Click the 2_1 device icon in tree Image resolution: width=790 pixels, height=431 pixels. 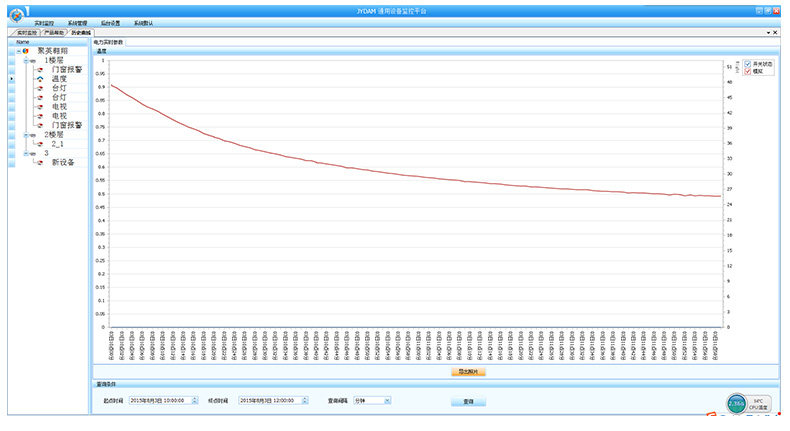[x=40, y=143]
